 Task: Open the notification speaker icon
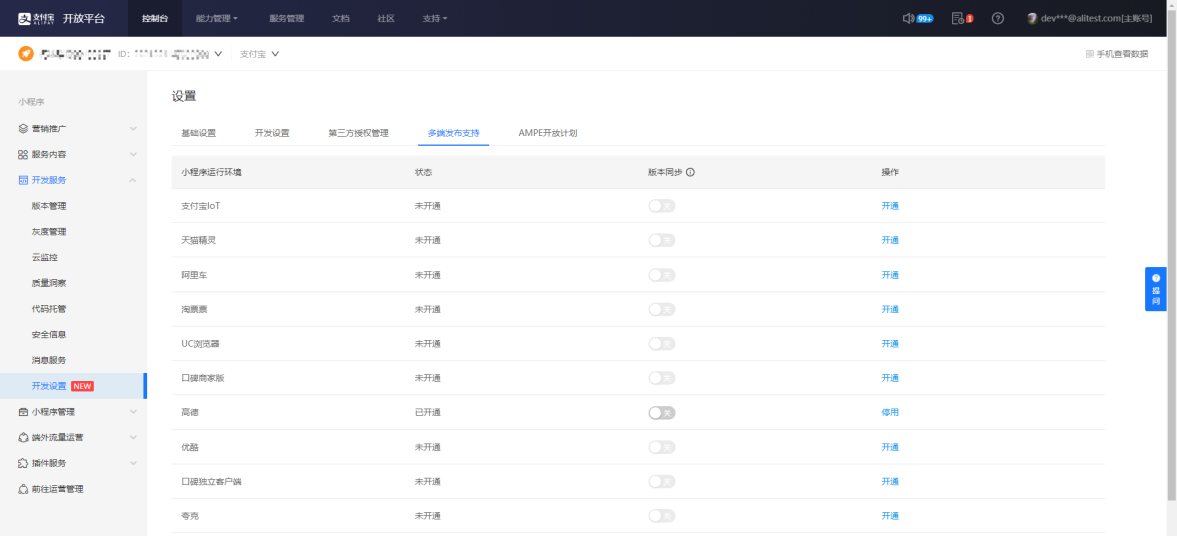908,18
